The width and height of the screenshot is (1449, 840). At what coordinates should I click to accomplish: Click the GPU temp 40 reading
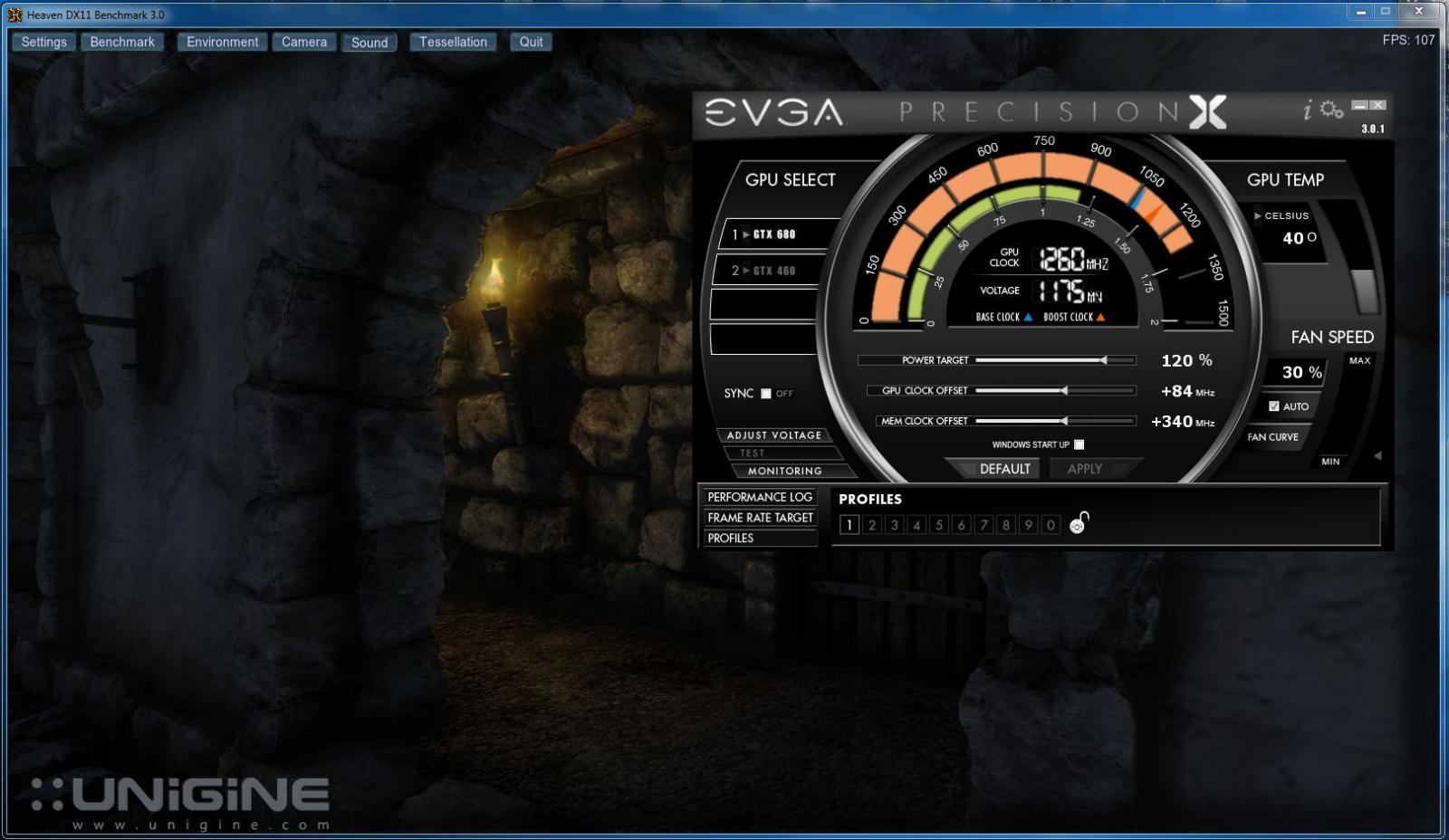click(1300, 238)
